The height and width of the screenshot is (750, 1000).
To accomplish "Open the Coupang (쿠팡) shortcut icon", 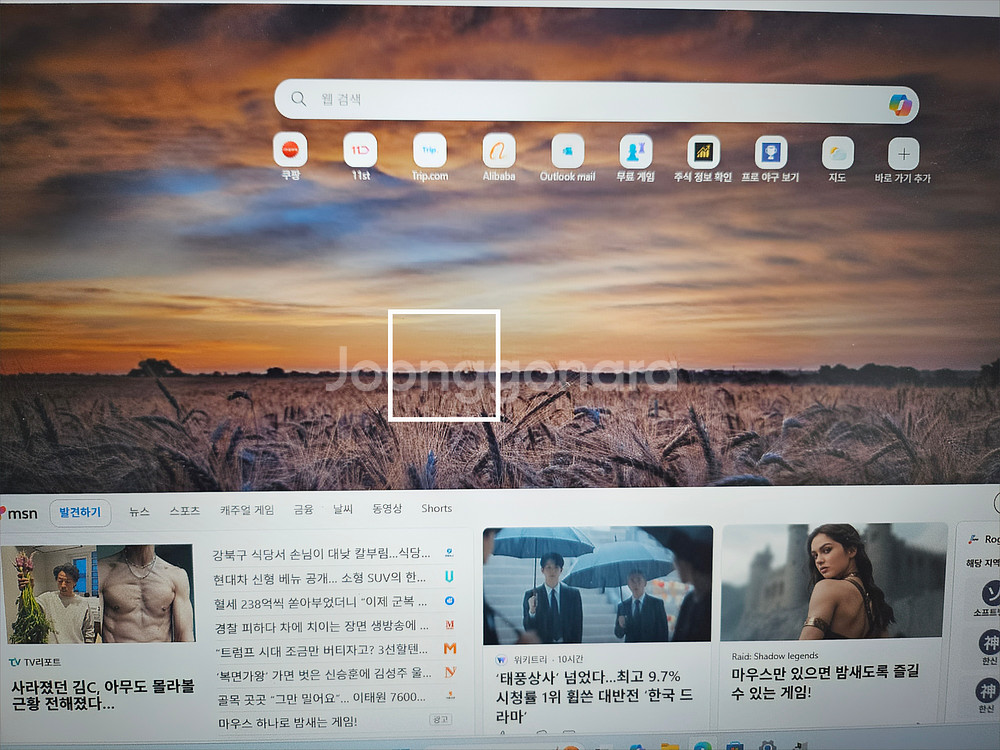I will (290, 150).
